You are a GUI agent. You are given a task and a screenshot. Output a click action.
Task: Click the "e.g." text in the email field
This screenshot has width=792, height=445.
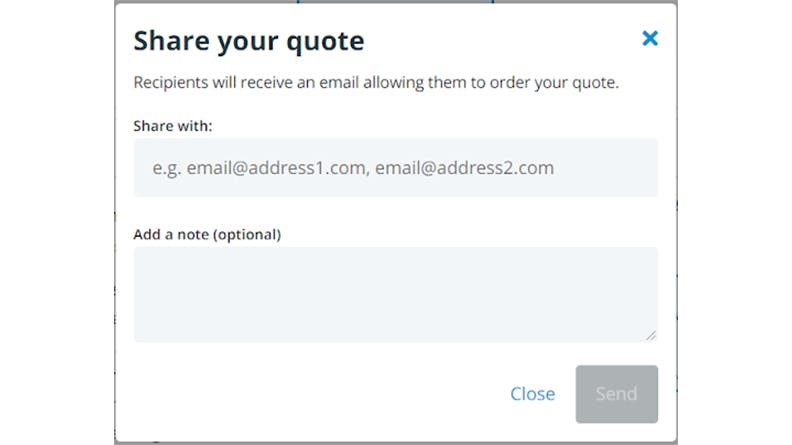point(166,168)
